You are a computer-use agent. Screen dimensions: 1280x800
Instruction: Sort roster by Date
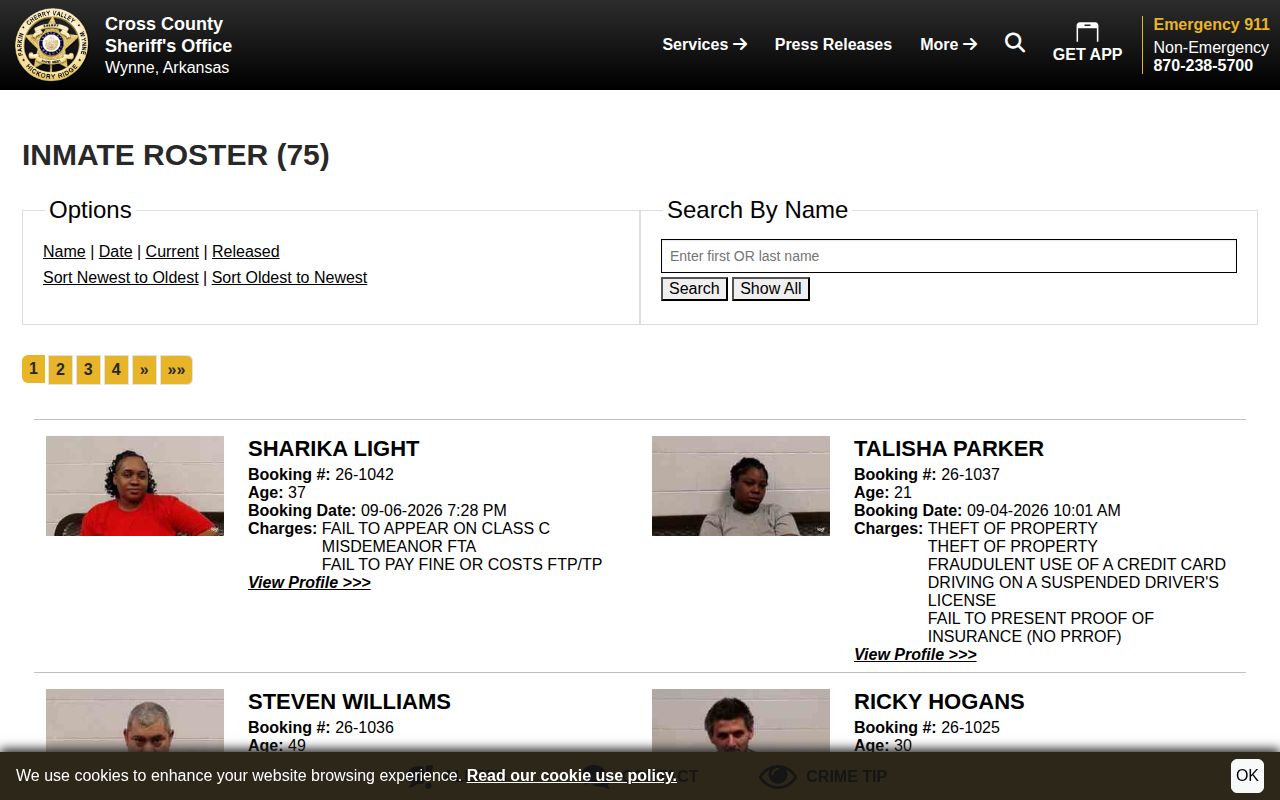tap(115, 251)
